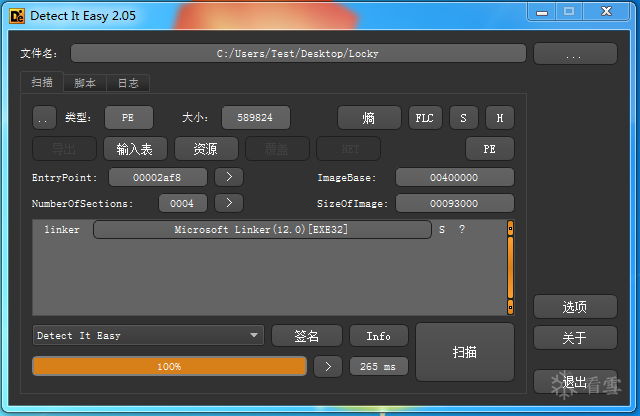Viewport: 640px width, 416px height.
Task: Click the Microsoft Linker(12.0)[EXE32] result
Action: (262, 229)
